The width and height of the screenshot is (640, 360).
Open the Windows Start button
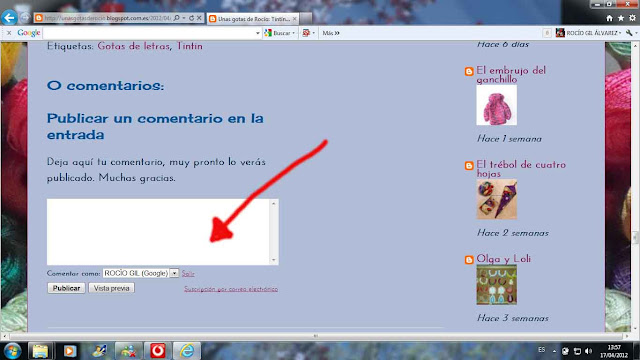pos(12,351)
